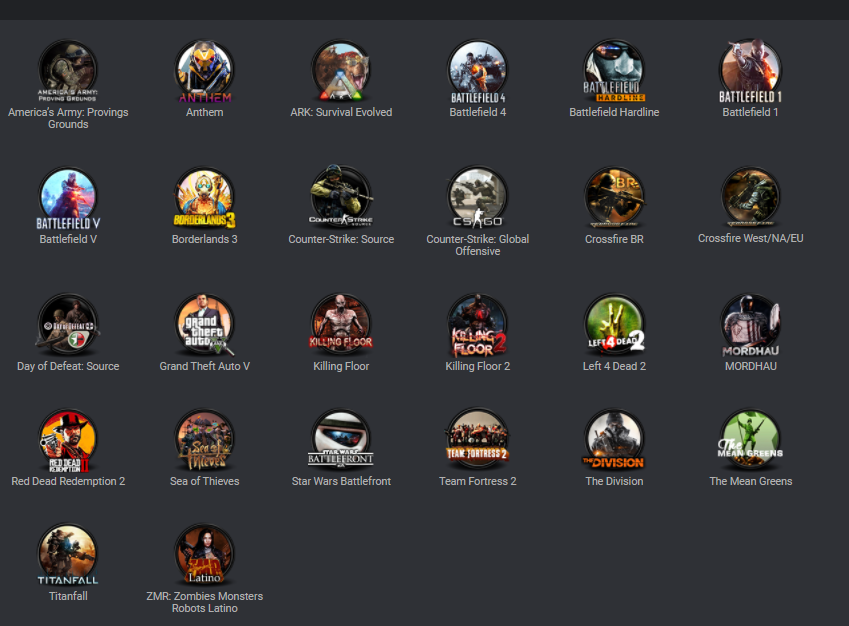Click the ARK: Survival Evolved icon
Screen dimensions: 849x626
click(x=341, y=70)
